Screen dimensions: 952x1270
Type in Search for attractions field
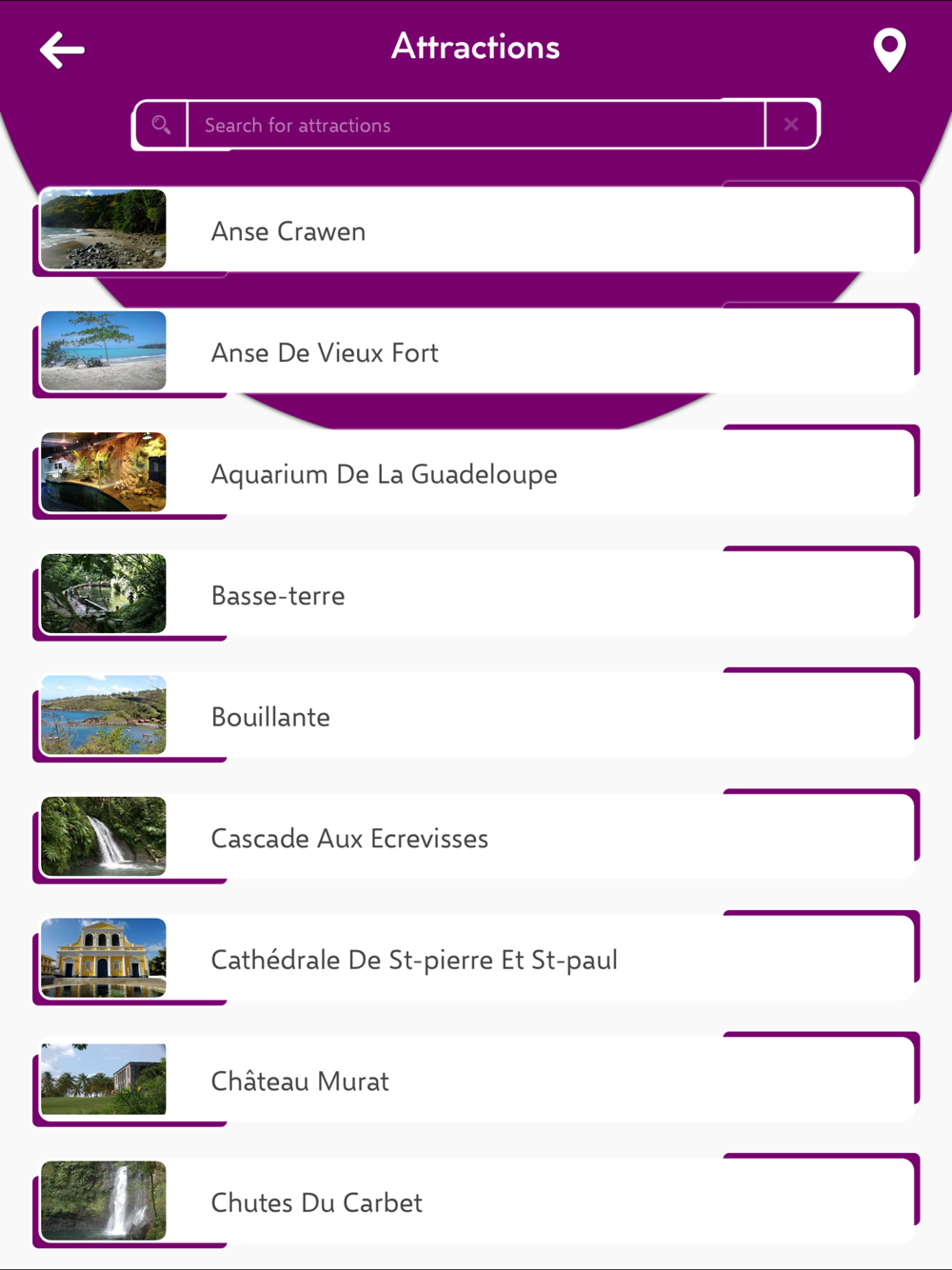476,125
